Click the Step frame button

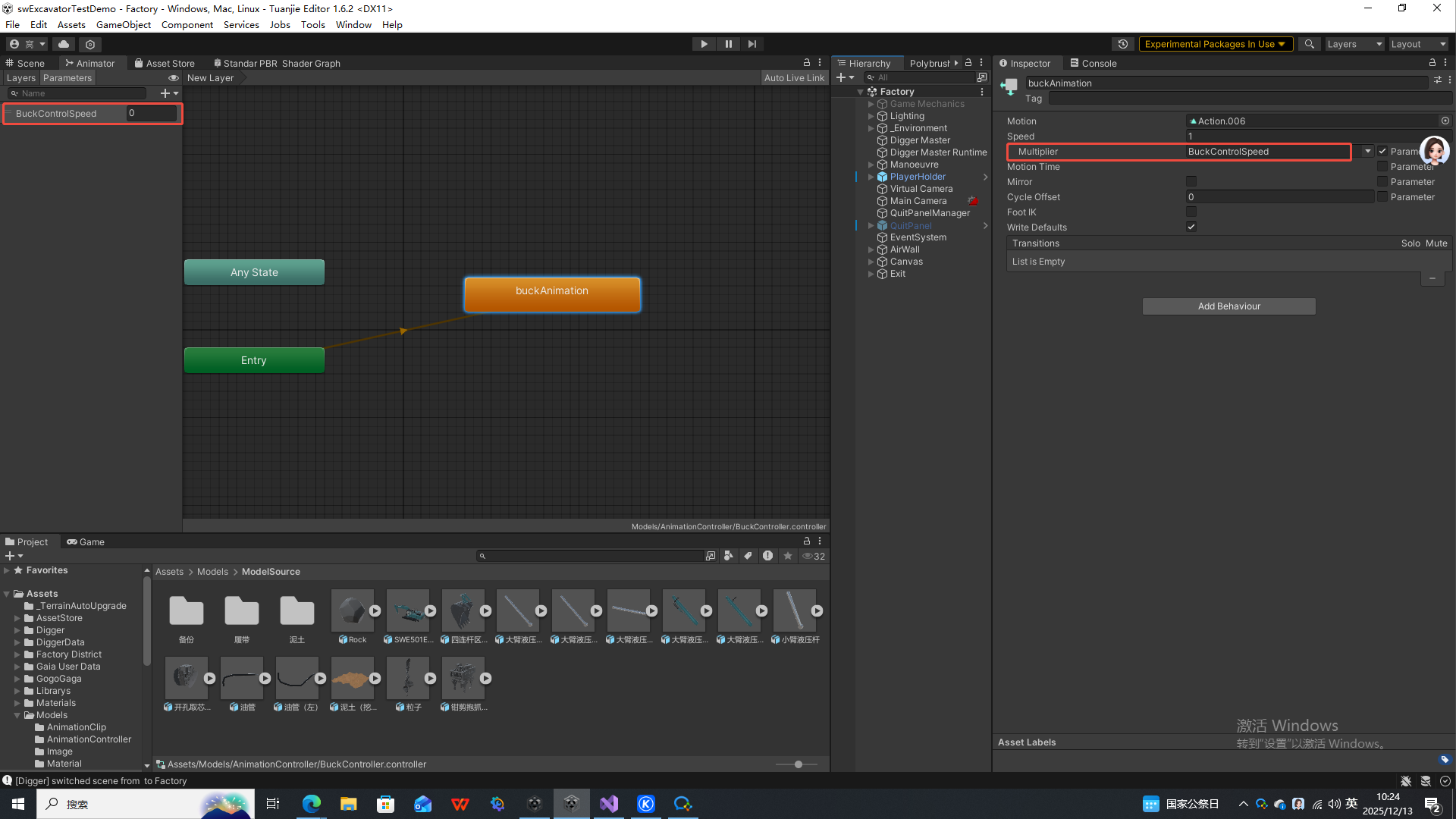coord(752,44)
